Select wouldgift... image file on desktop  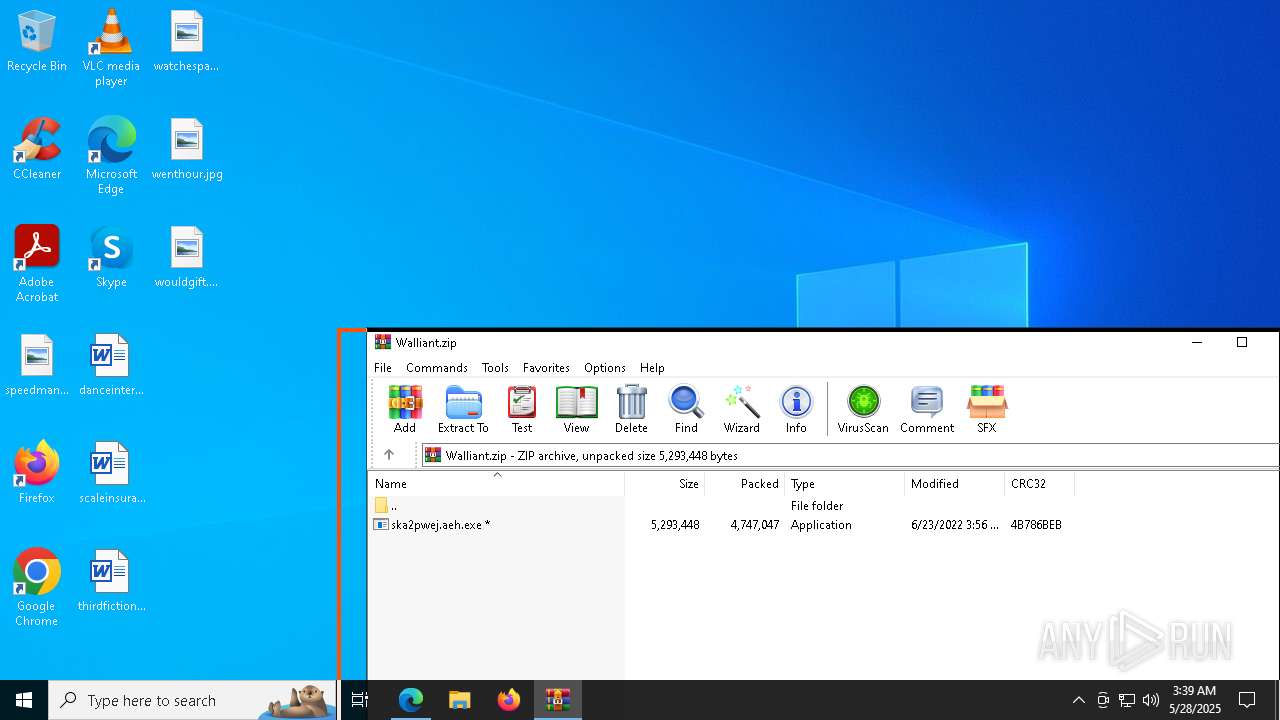(x=187, y=257)
